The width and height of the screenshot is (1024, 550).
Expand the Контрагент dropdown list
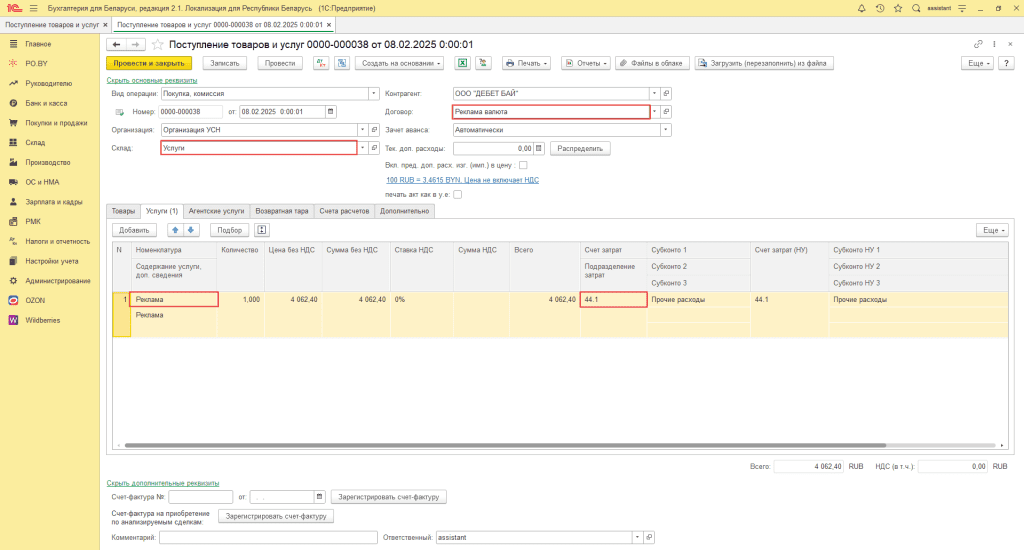pyautogui.click(x=655, y=93)
